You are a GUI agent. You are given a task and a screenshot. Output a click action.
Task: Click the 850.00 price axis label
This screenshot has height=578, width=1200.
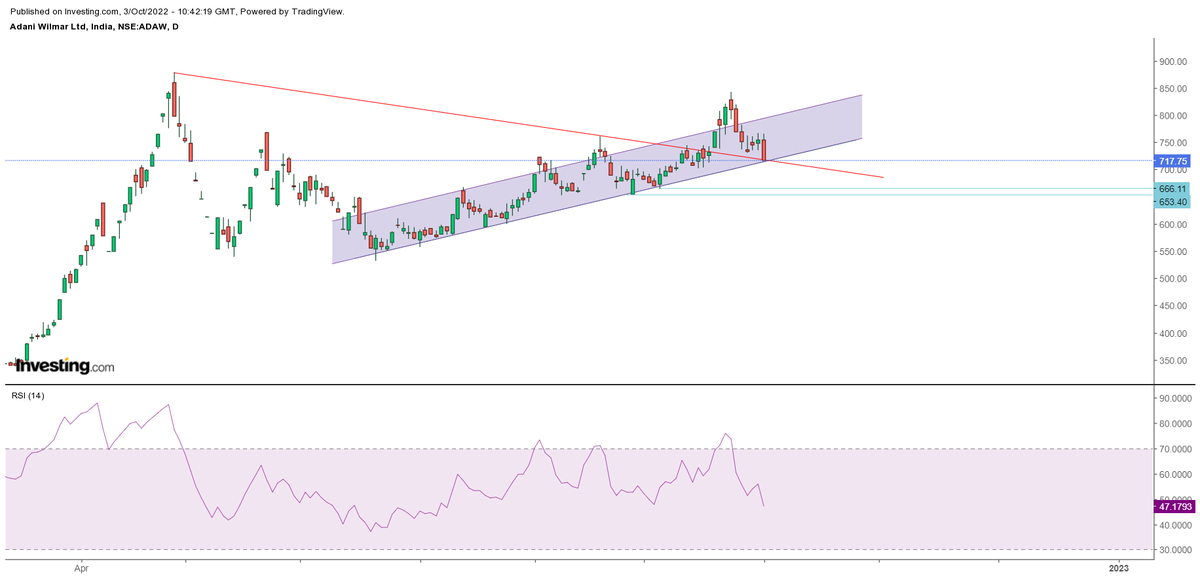[x=1172, y=89]
